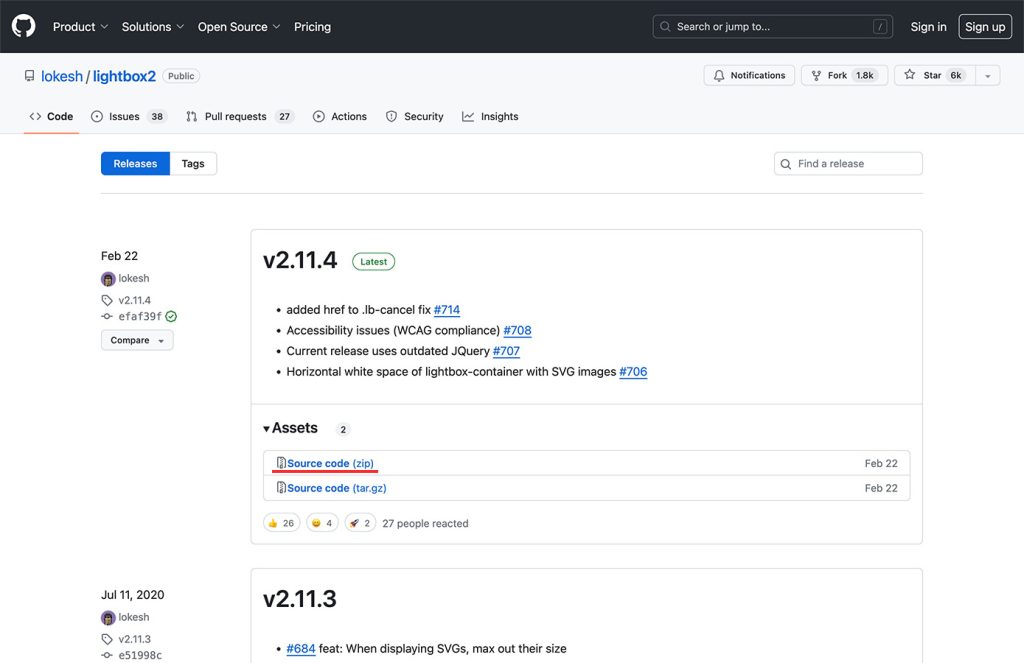Switch to the Tags view
Image resolution: width=1024 pixels, height=663 pixels.
194,163
